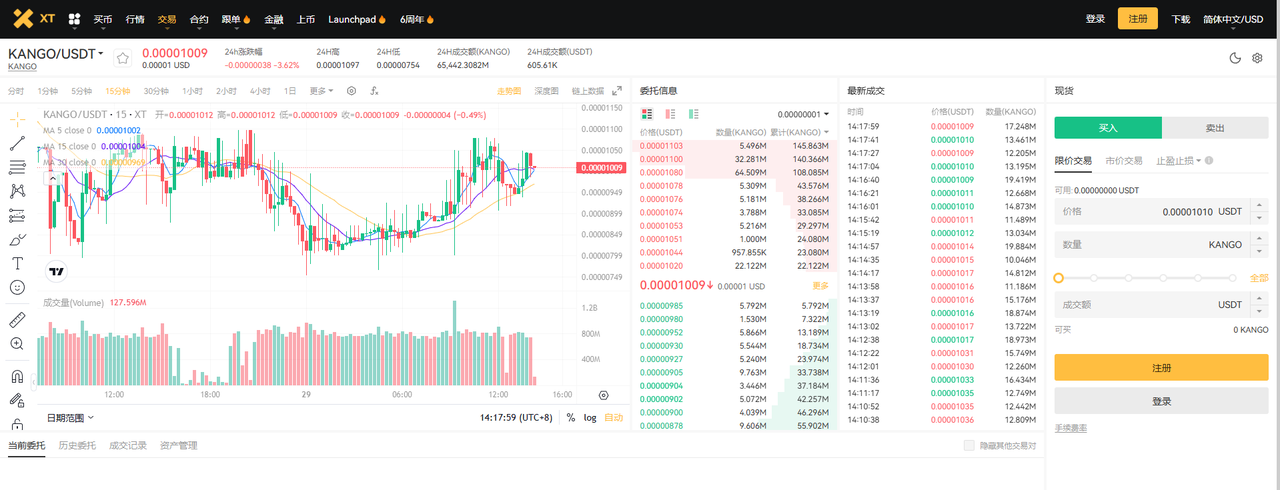Open order book precision 0.00000001 dropdown

803,114
